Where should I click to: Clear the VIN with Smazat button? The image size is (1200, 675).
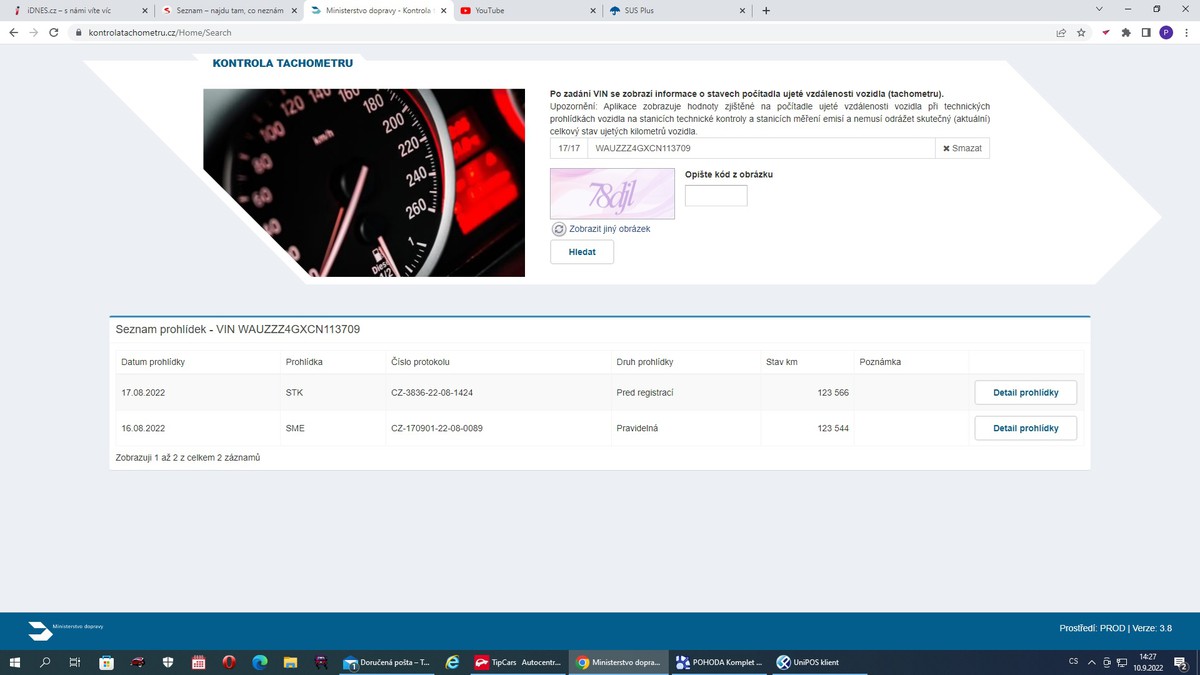pos(962,148)
